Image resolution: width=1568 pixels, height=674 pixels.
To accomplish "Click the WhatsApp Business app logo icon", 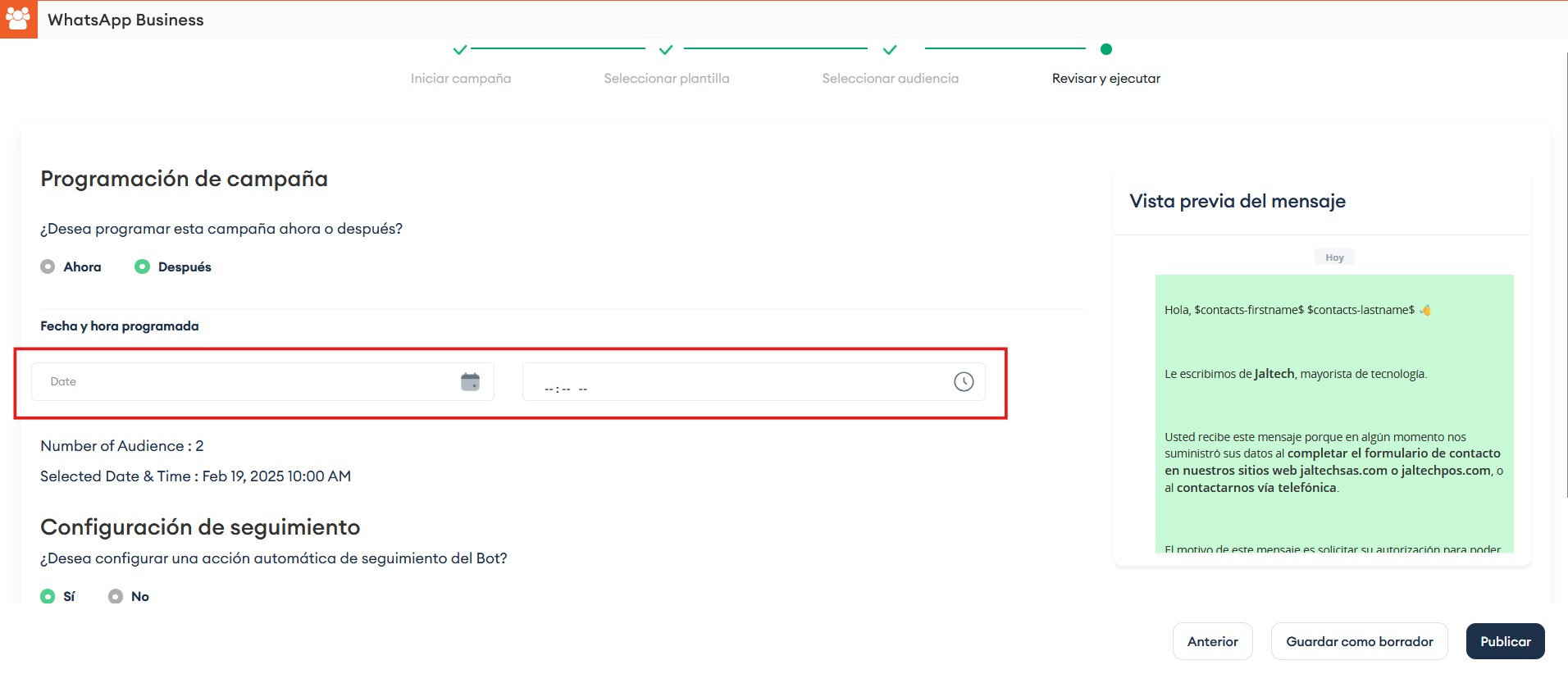I will (18, 19).
